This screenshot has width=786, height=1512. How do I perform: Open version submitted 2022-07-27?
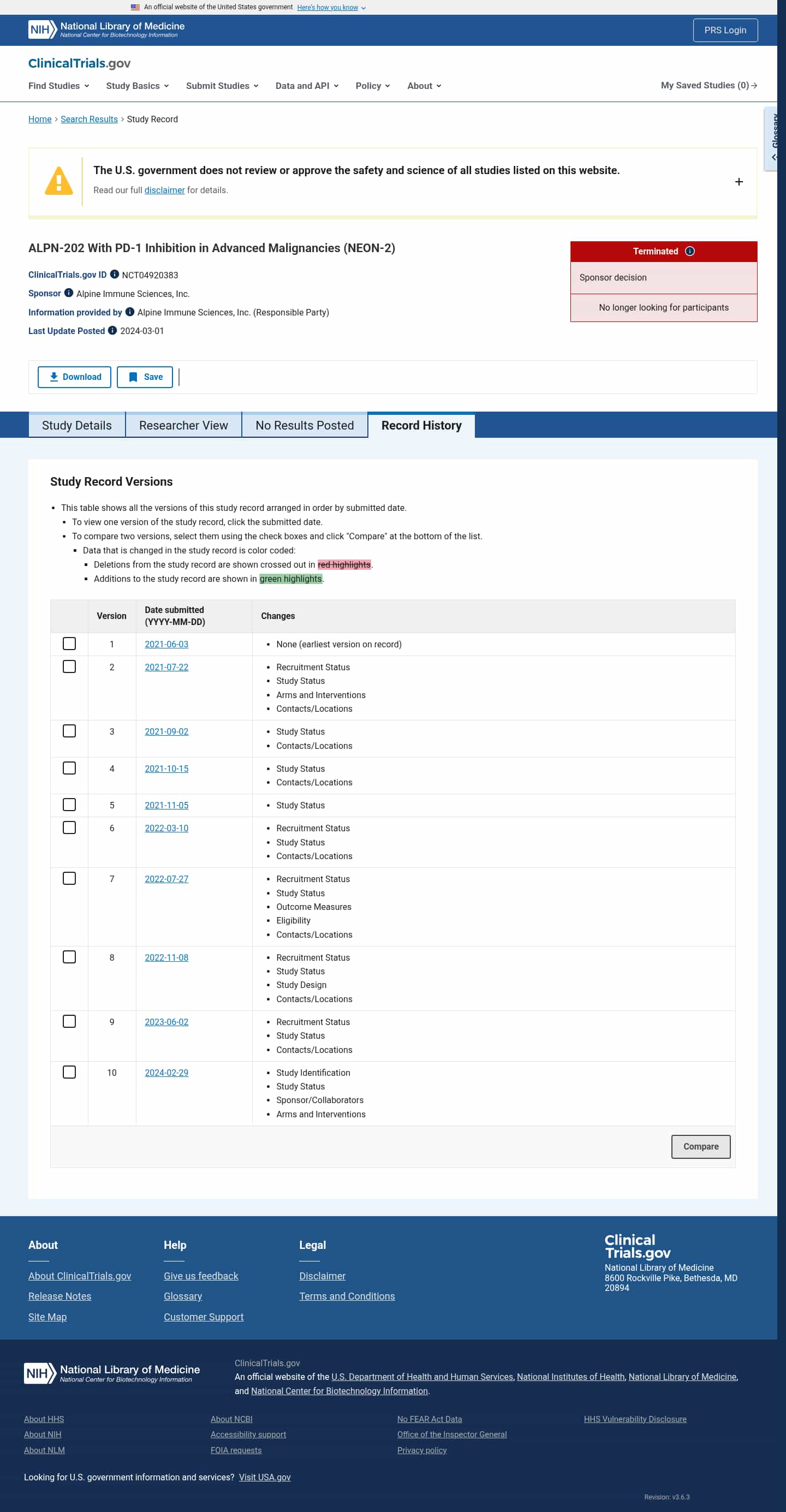click(166, 879)
